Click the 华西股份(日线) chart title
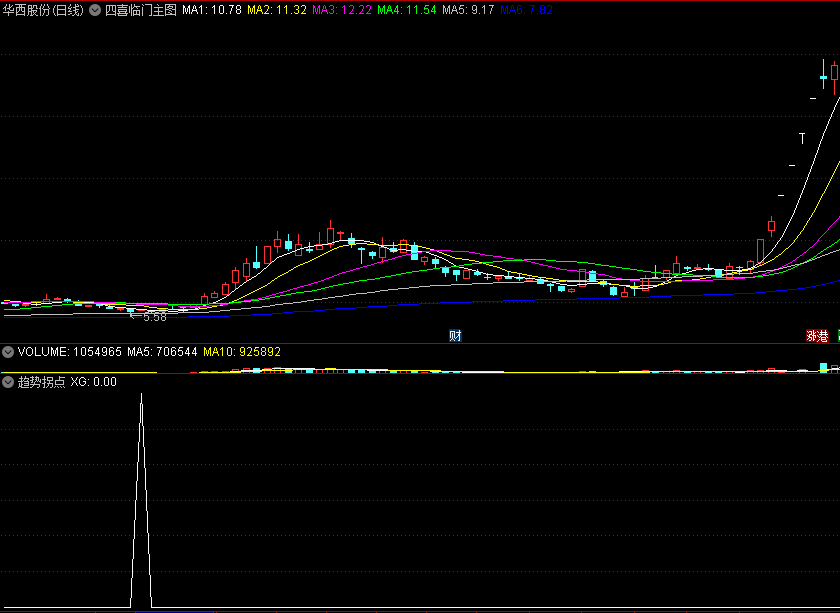This screenshot has height=613, width=840. pos(43,10)
